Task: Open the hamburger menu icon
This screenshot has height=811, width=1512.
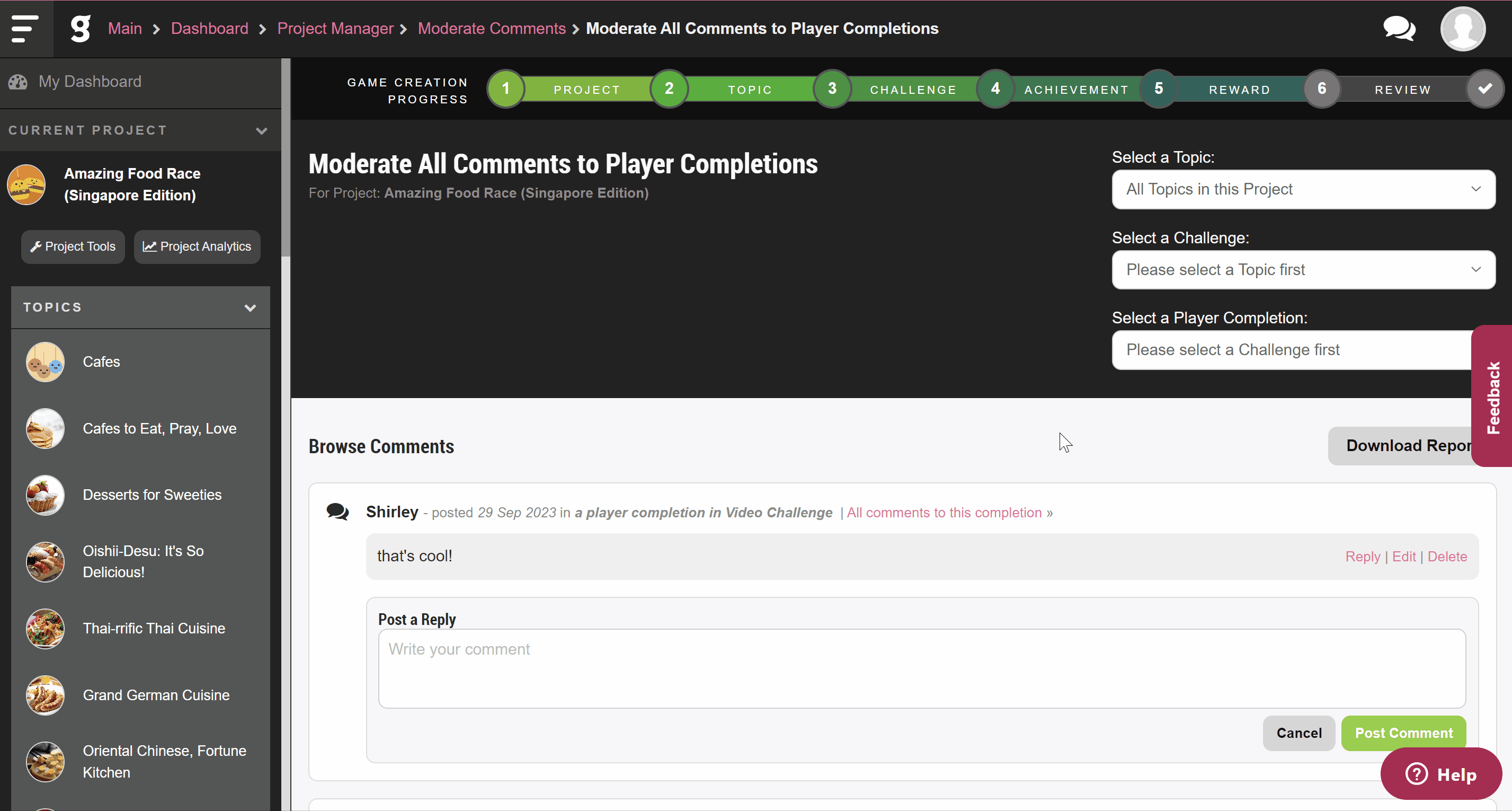Action: (x=25, y=29)
